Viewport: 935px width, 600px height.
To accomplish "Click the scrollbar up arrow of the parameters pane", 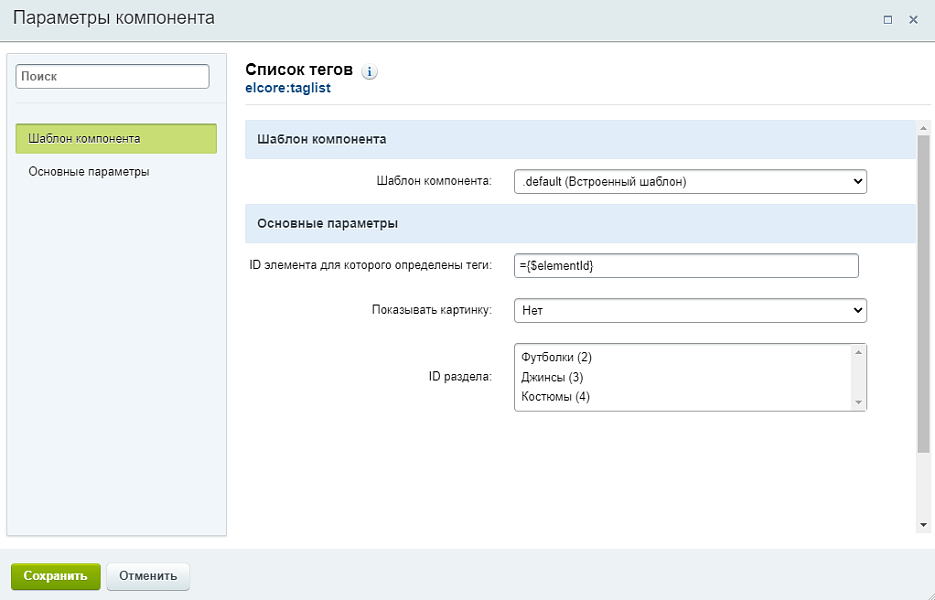I will tap(922, 127).
